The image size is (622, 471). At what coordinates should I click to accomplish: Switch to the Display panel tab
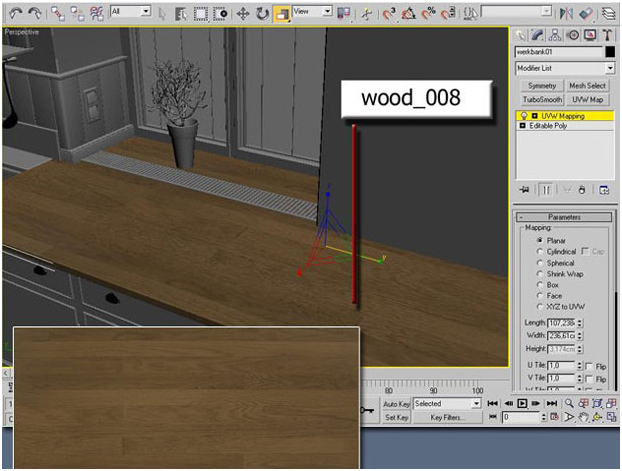click(x=590, y=35)
